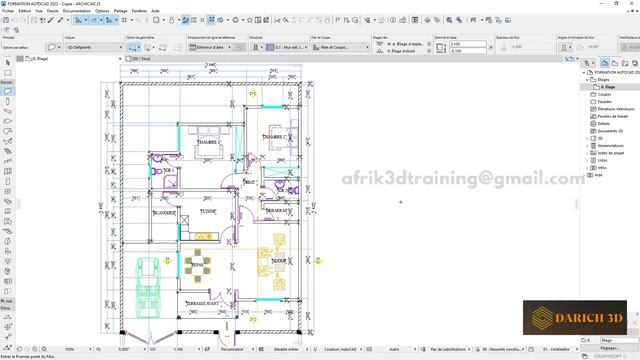
Task: Select the Beam tool in the toolbox
Action: (7, 111)
